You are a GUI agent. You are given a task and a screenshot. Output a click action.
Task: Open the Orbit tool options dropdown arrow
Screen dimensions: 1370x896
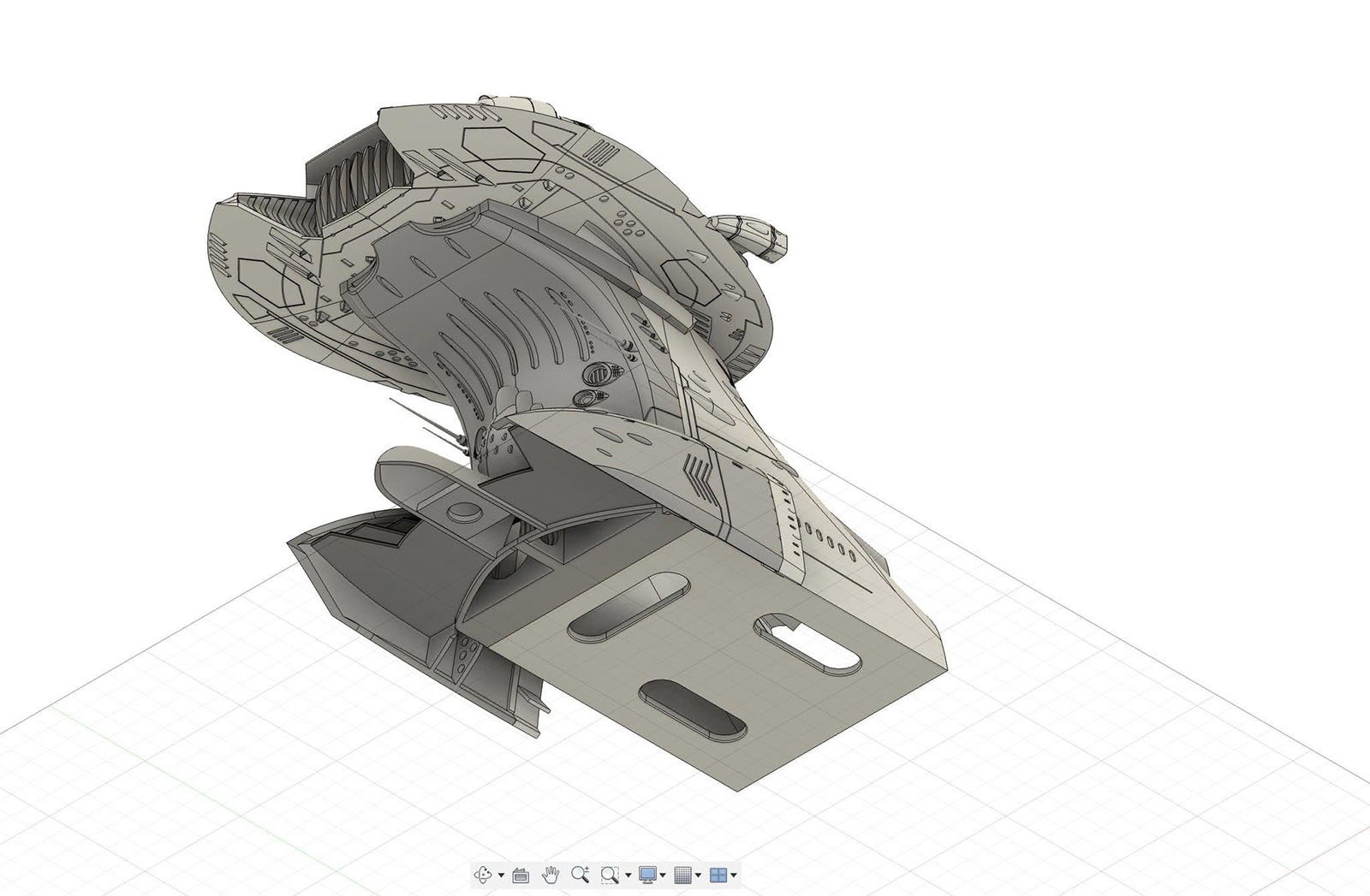pyautogui.click(x=501, y=875)
